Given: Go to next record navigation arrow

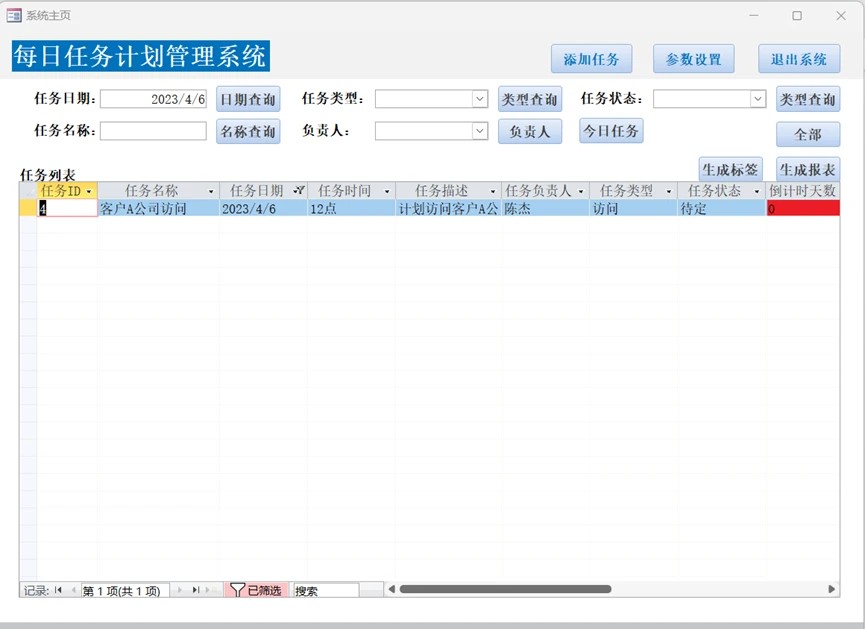Looking at the screenshot, I should point(180,590).
